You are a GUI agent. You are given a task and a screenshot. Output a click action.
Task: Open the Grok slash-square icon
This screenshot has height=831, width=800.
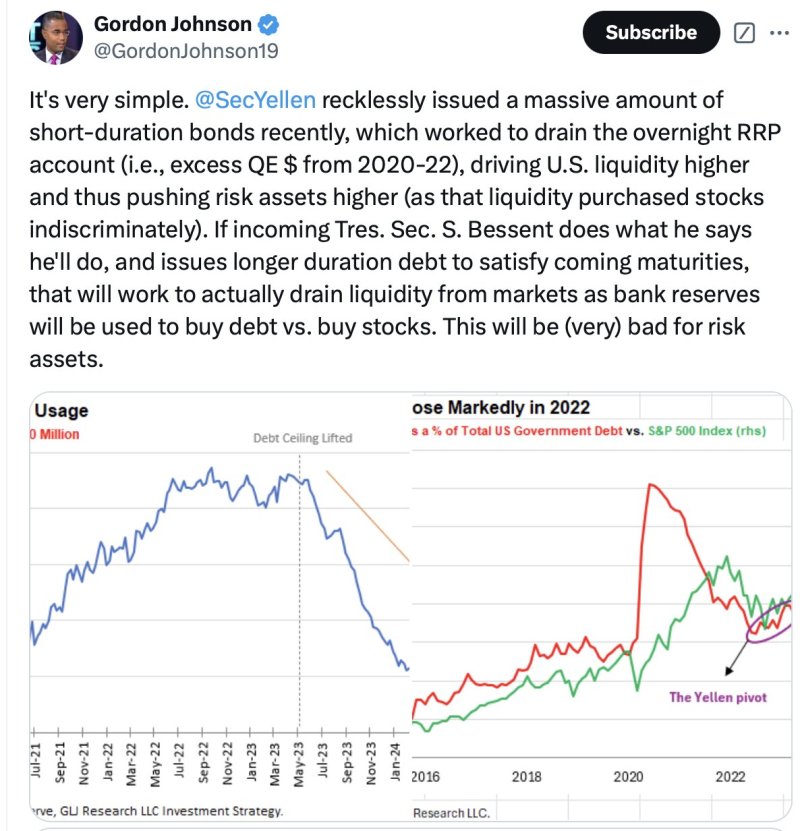point(743,32)
